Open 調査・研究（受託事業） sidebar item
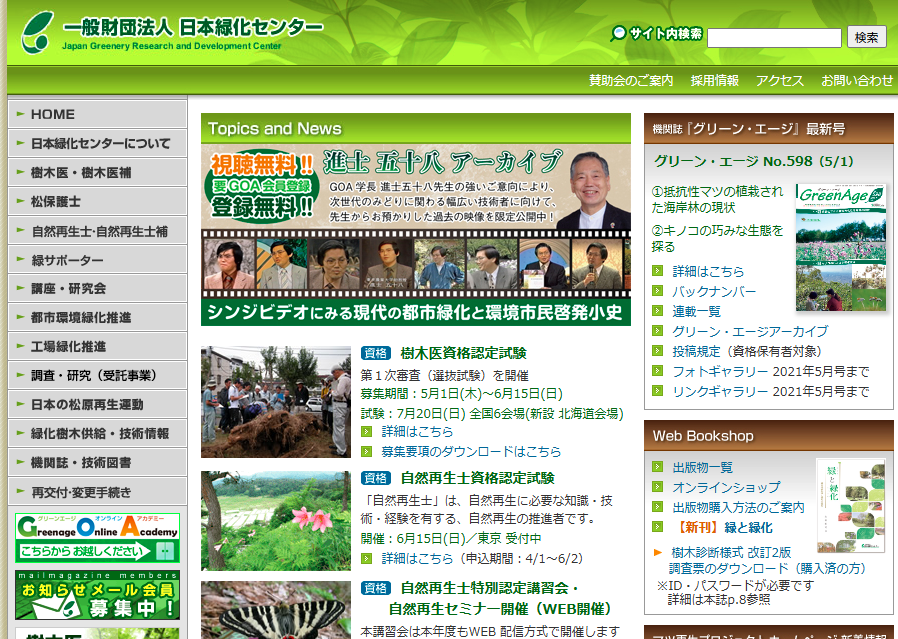898x639 pixels. pyautogui.click(x=97, y=376)
